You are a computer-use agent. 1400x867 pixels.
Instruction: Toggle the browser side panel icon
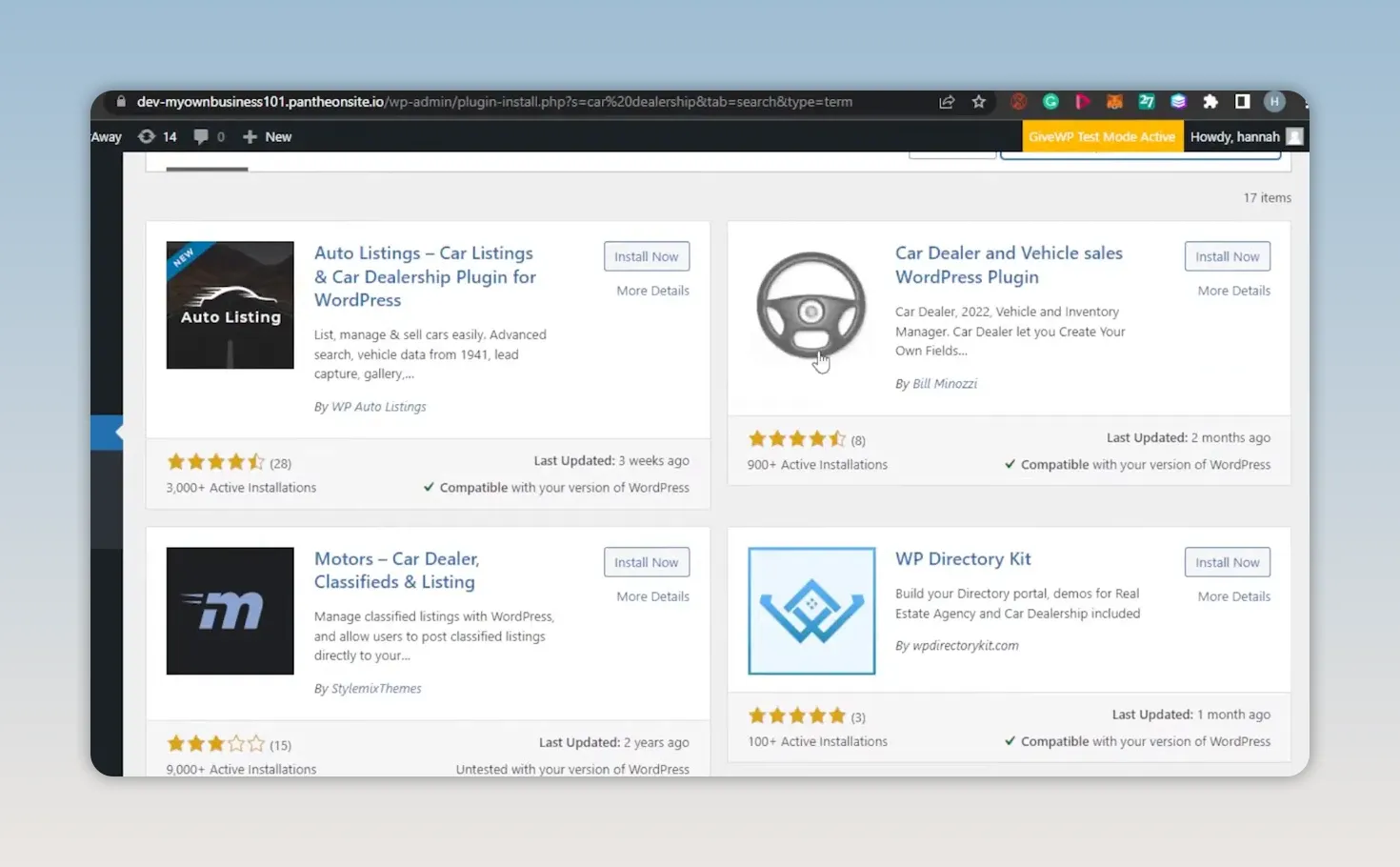[x=1242, y=102]
